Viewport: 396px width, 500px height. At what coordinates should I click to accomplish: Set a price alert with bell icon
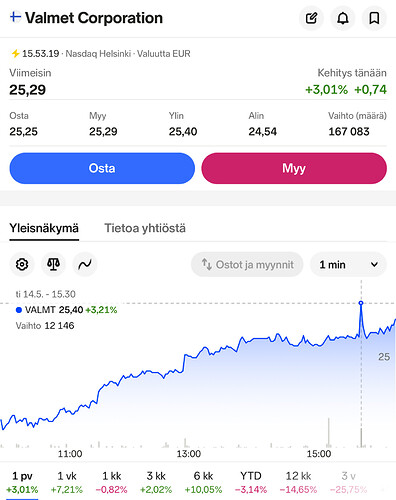pos(343,18)
